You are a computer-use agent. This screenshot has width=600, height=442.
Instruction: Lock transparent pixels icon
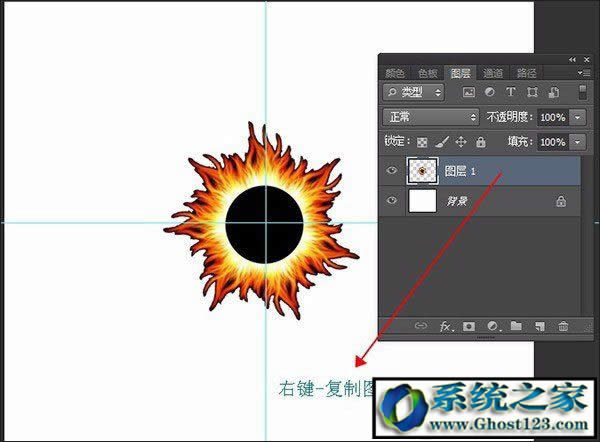click(x=422, y=142)
